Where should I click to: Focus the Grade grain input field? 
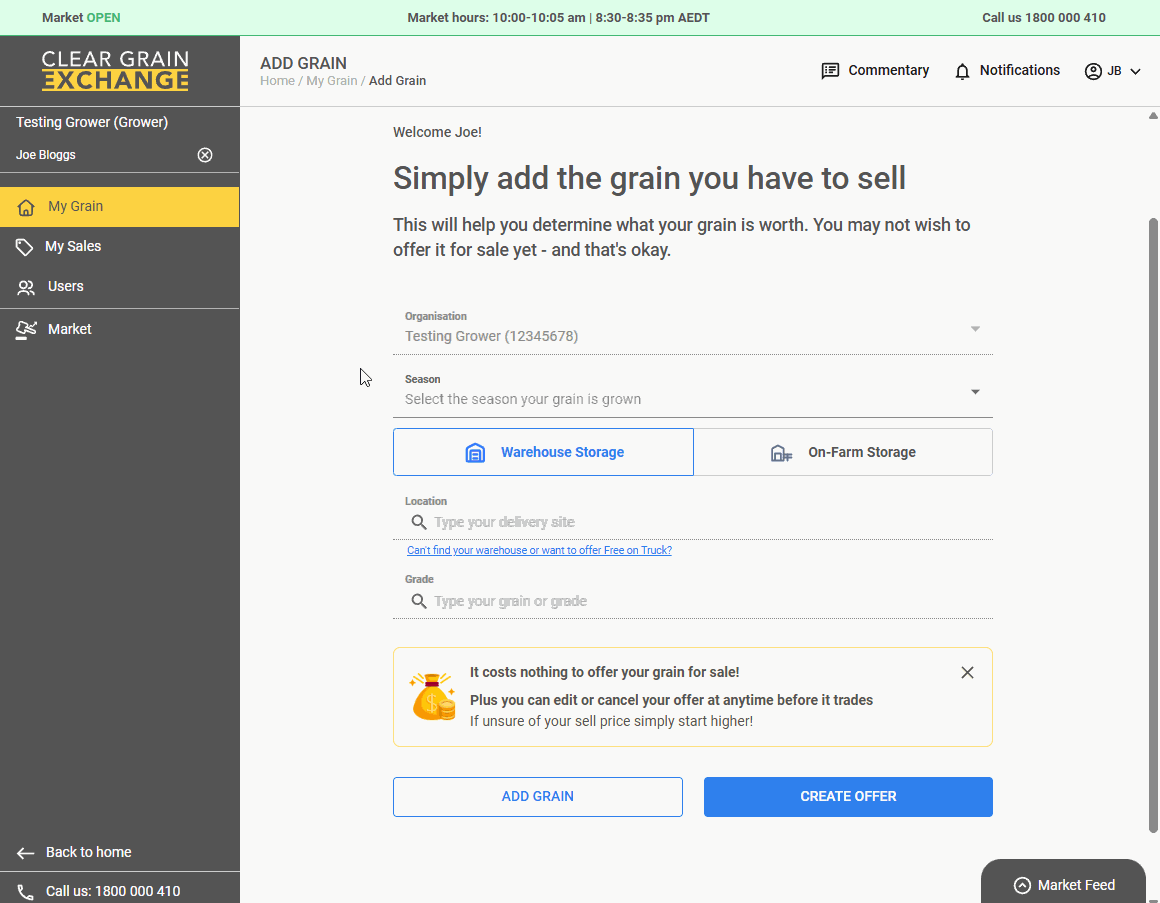point(692,601)
